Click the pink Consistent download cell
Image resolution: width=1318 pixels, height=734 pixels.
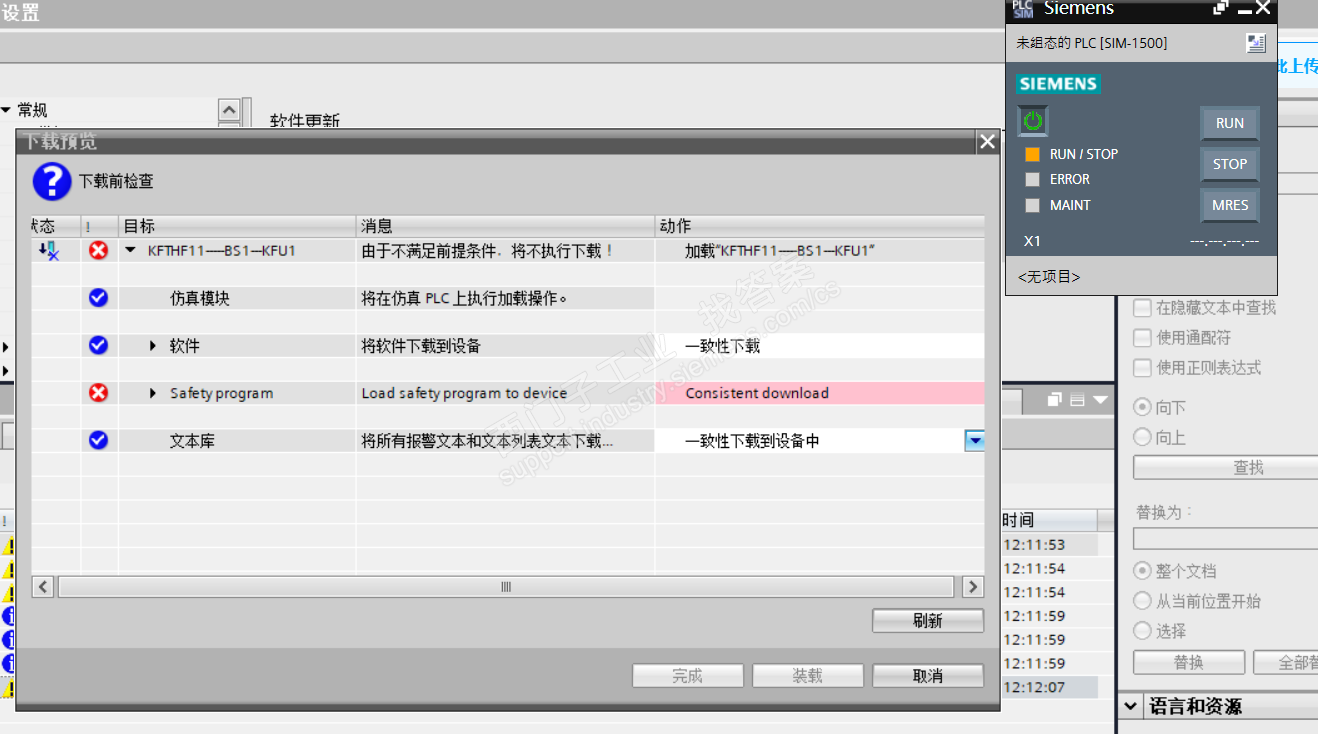[x=820, y=393]
